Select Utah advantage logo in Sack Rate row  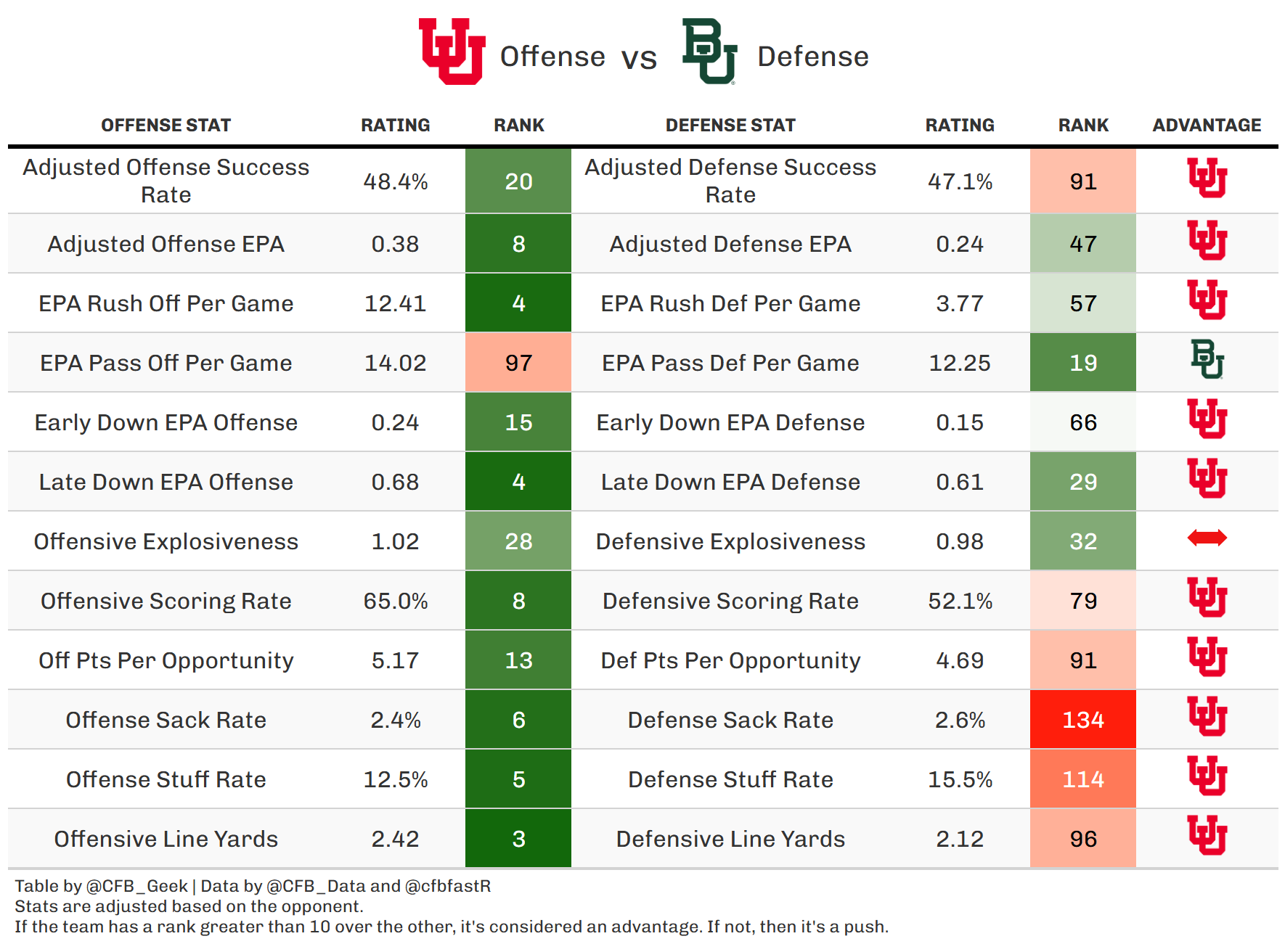coord(1207,716)
